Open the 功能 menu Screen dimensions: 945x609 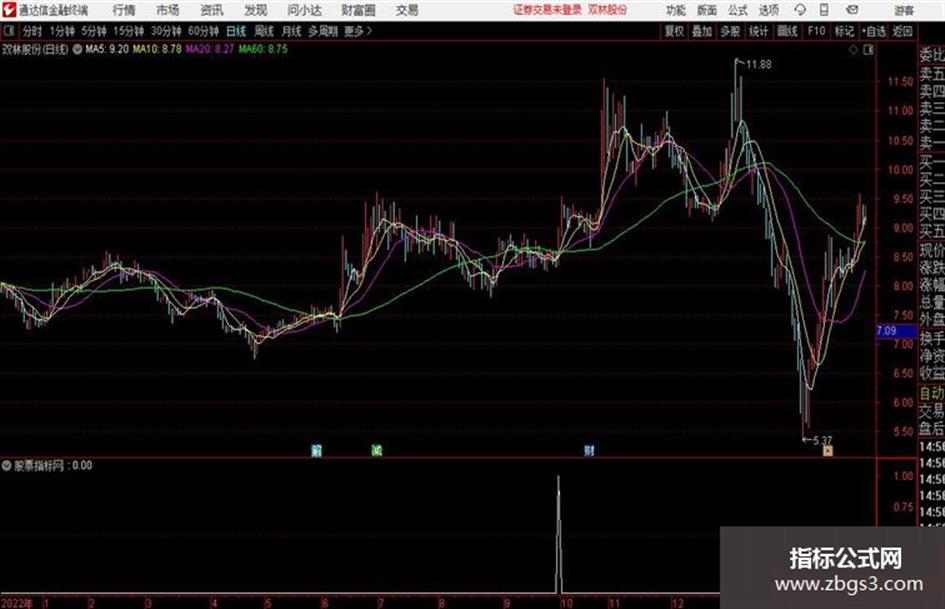coord(676,10)
